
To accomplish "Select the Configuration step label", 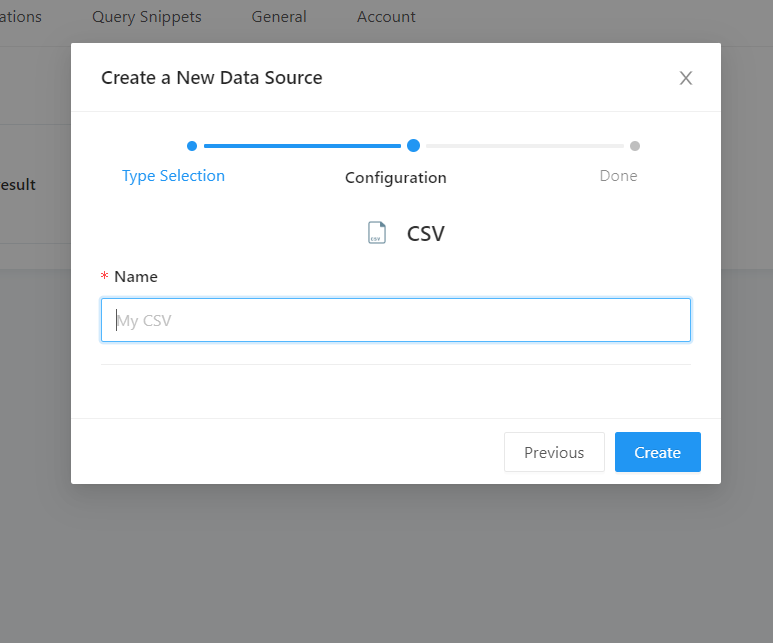I will point(396,178).
